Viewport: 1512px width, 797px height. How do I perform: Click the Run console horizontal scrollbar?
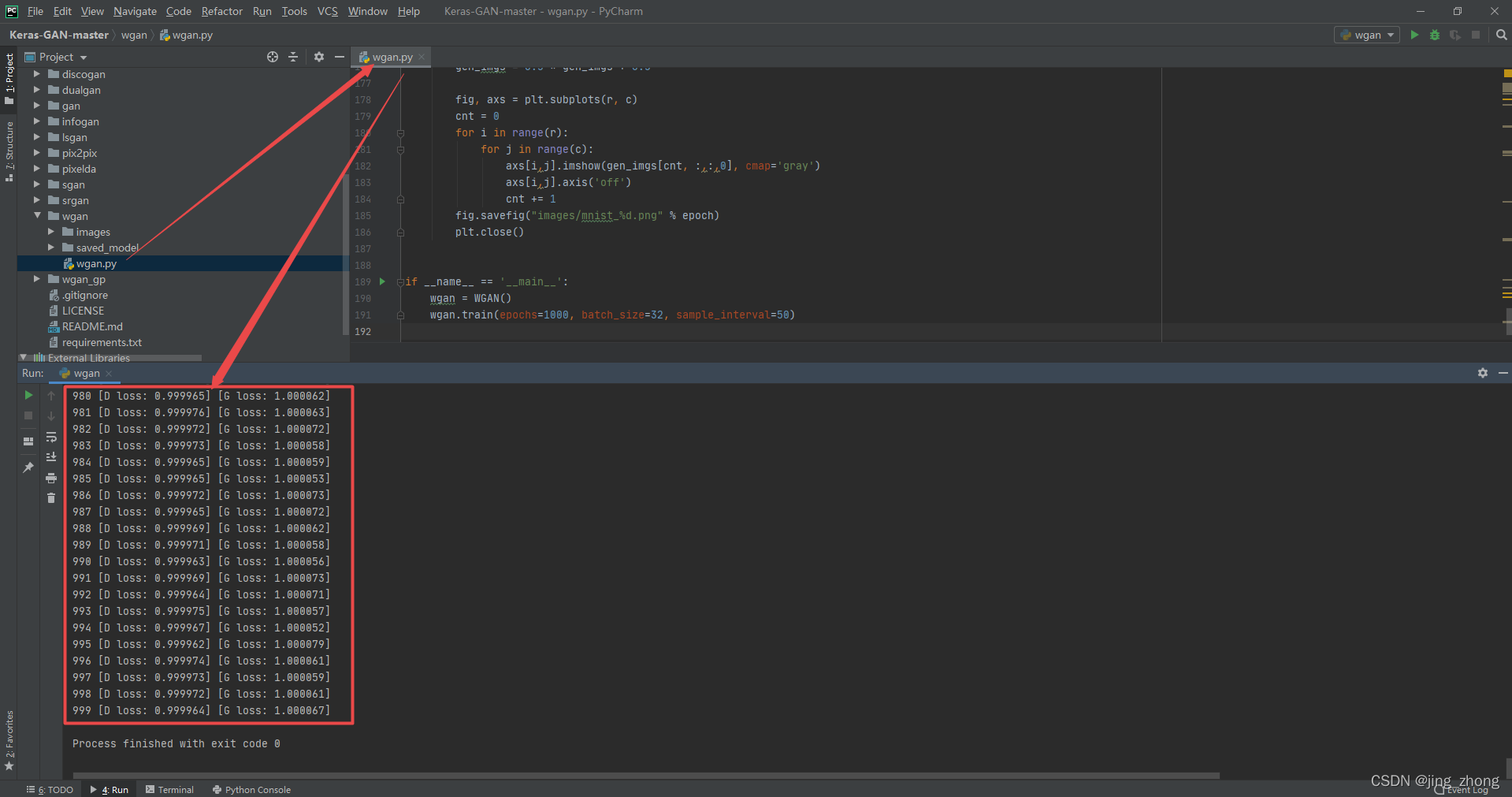pos(646,776)
